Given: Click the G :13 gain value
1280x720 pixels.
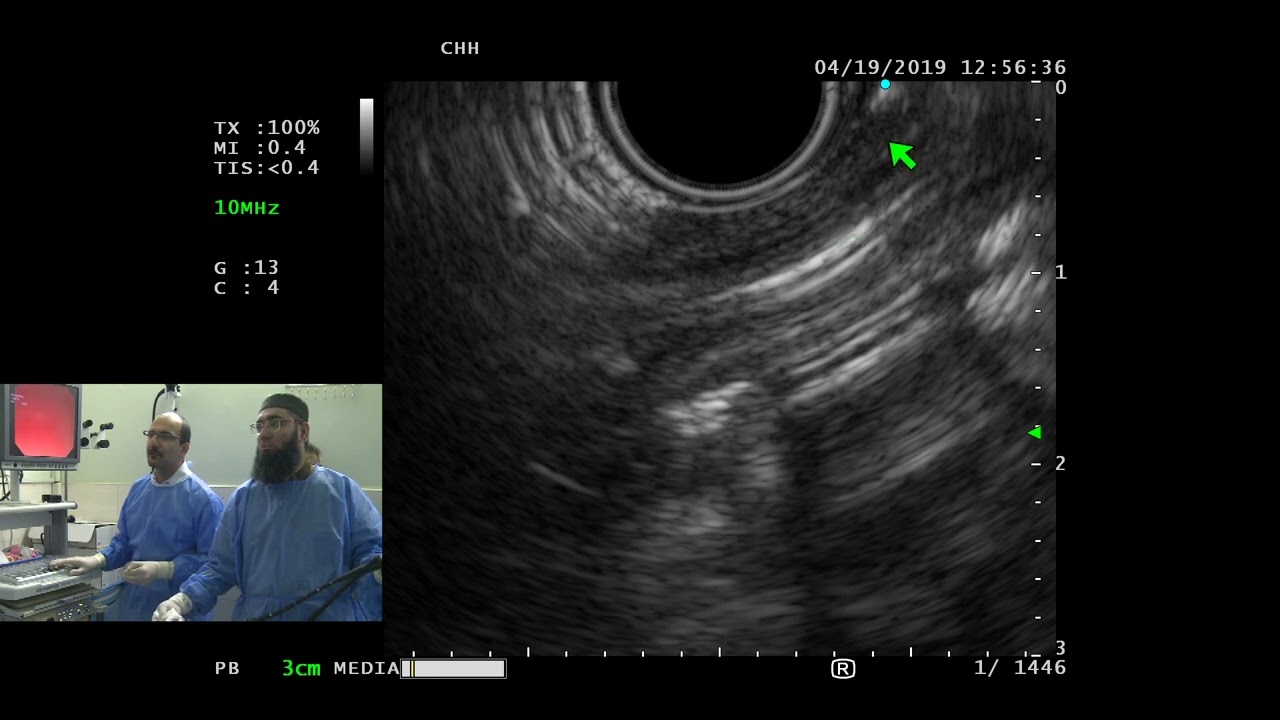Looking at the screenshot, I should 247,268.
